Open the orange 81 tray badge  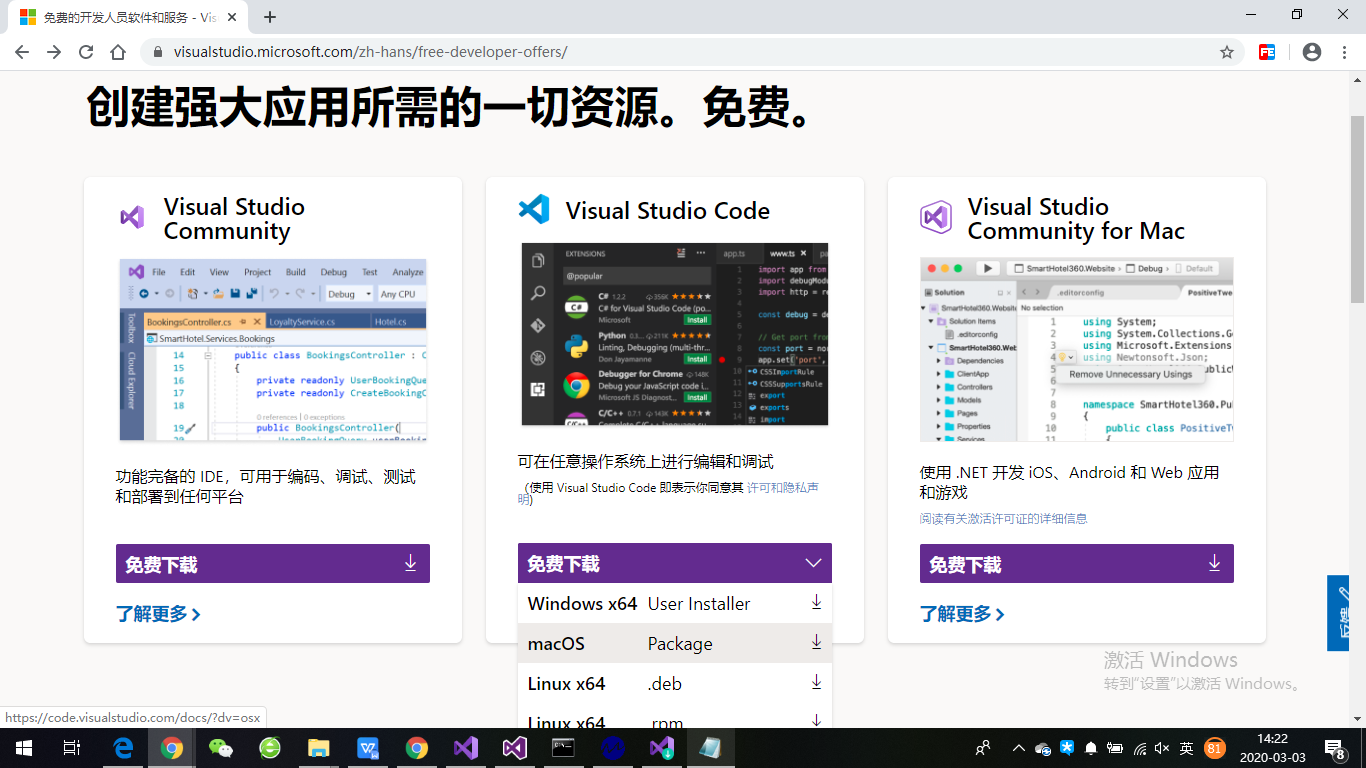point(1214,748)
